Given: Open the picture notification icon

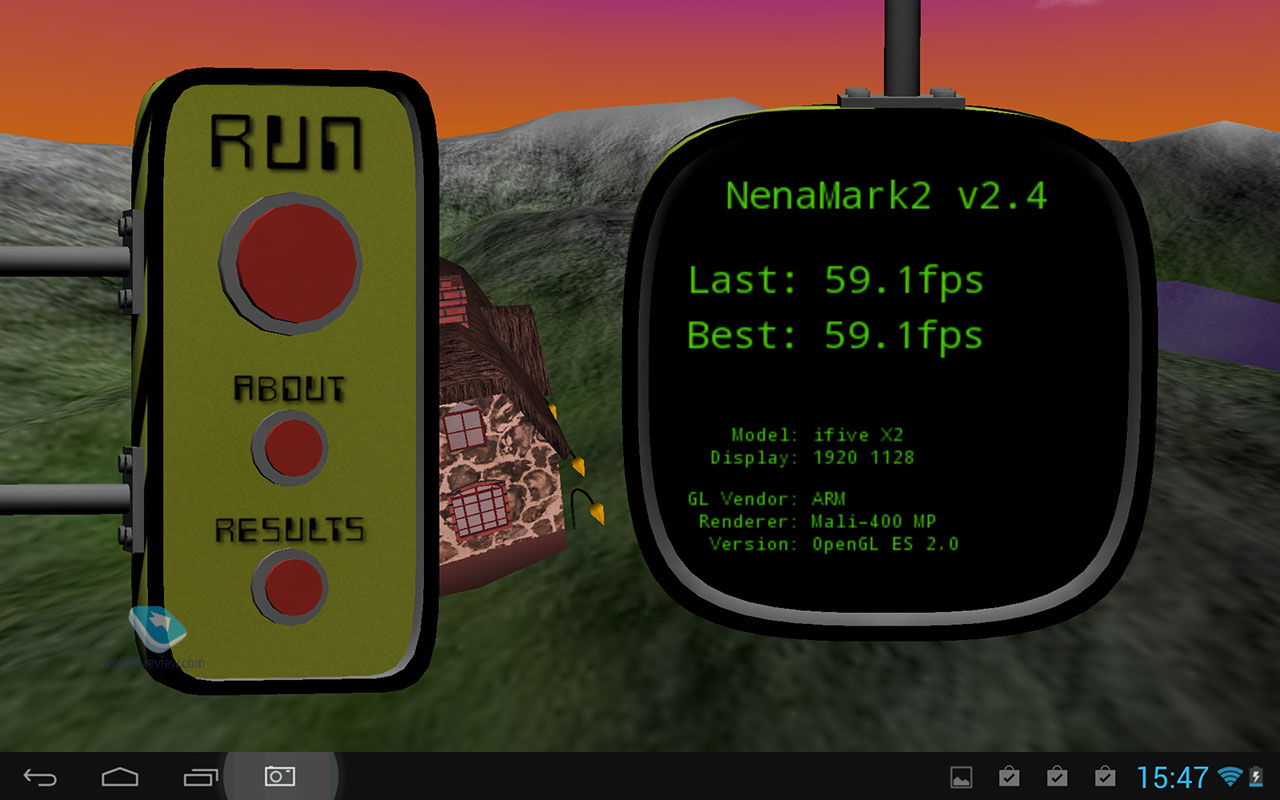Looking at the screenshot, I should click(961, 777).
